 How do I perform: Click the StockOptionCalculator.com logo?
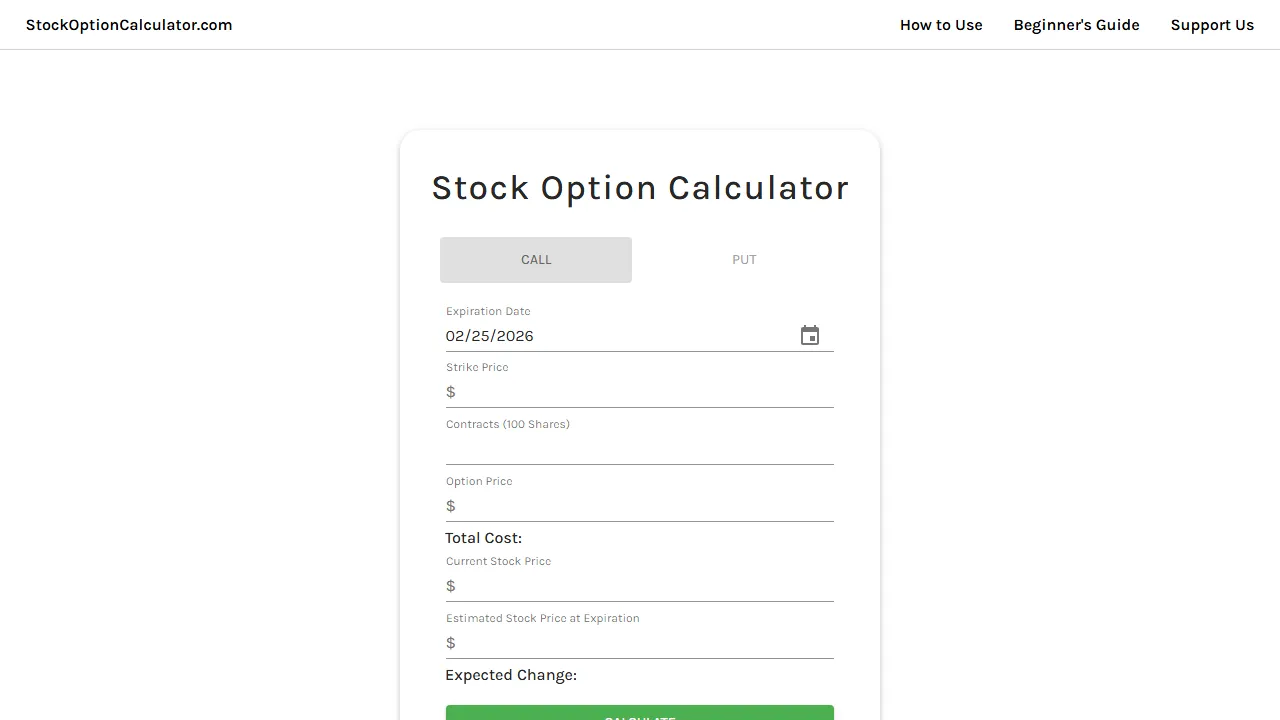point(129,25)
